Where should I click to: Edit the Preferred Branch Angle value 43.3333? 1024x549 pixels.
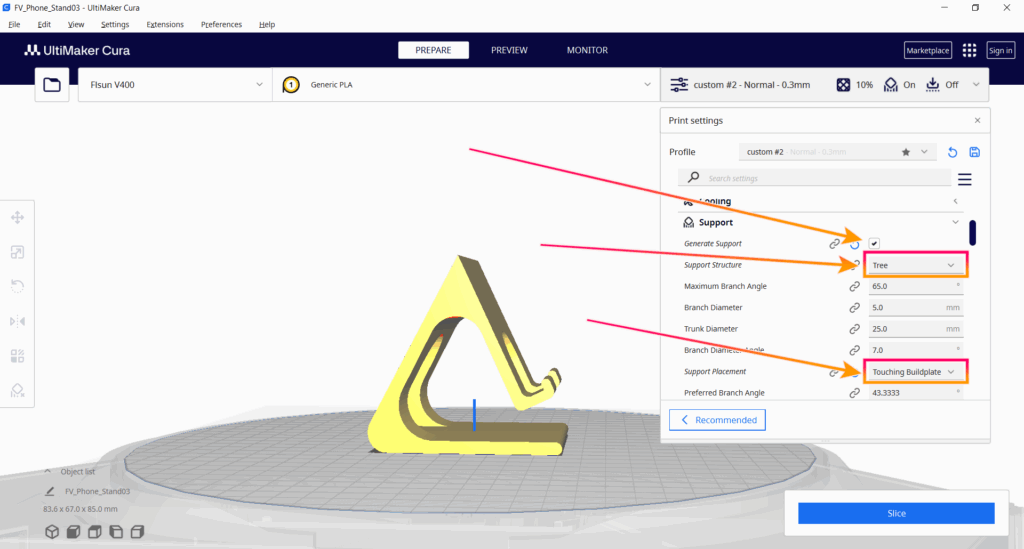(x=916, y=393)
